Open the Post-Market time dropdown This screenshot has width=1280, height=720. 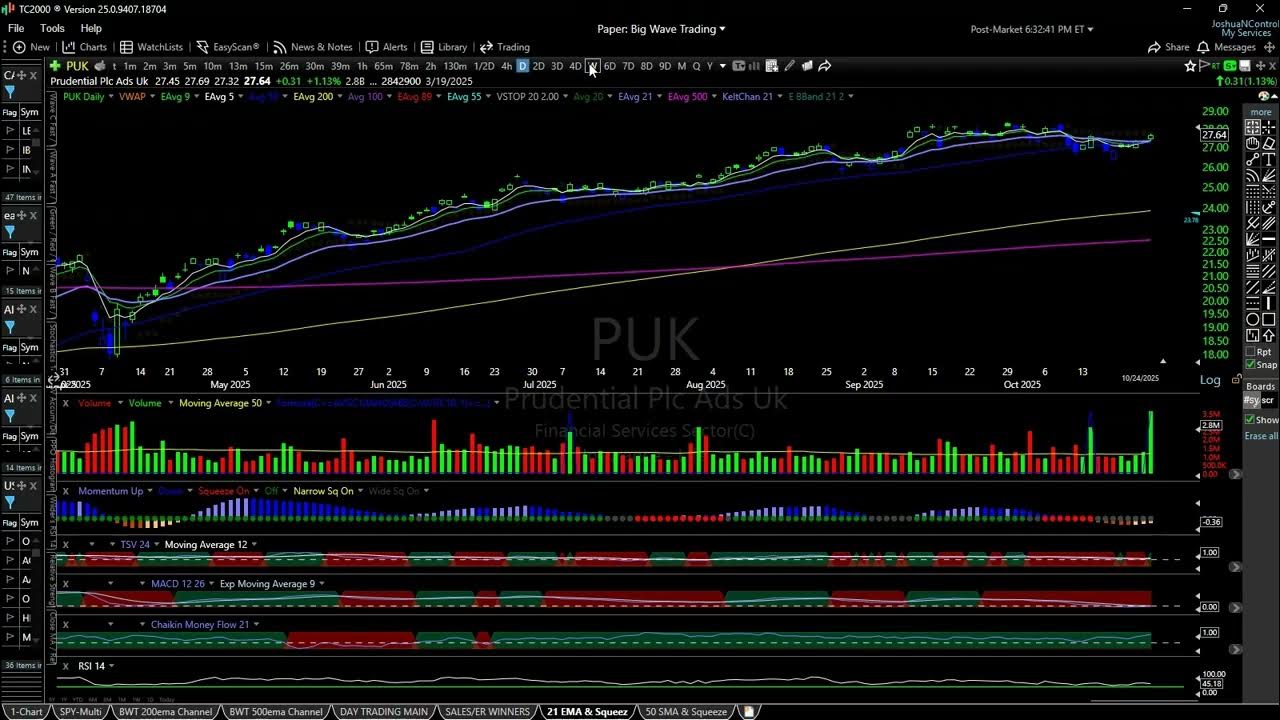[x=1032, y=29]
